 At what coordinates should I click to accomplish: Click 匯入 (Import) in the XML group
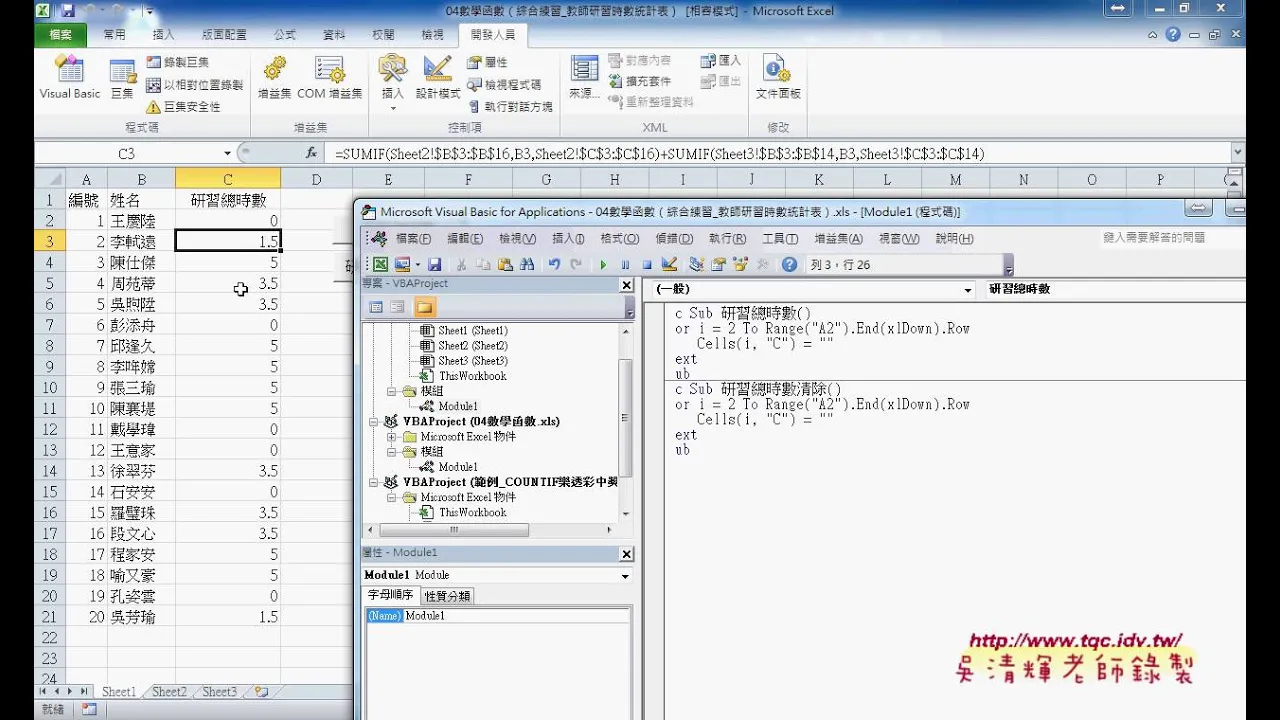click(721, 61)
